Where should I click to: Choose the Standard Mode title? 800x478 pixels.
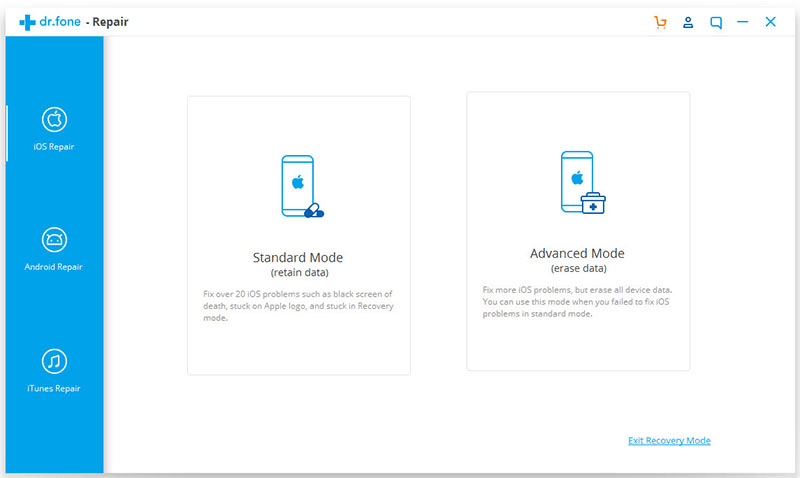pos(298,257)
